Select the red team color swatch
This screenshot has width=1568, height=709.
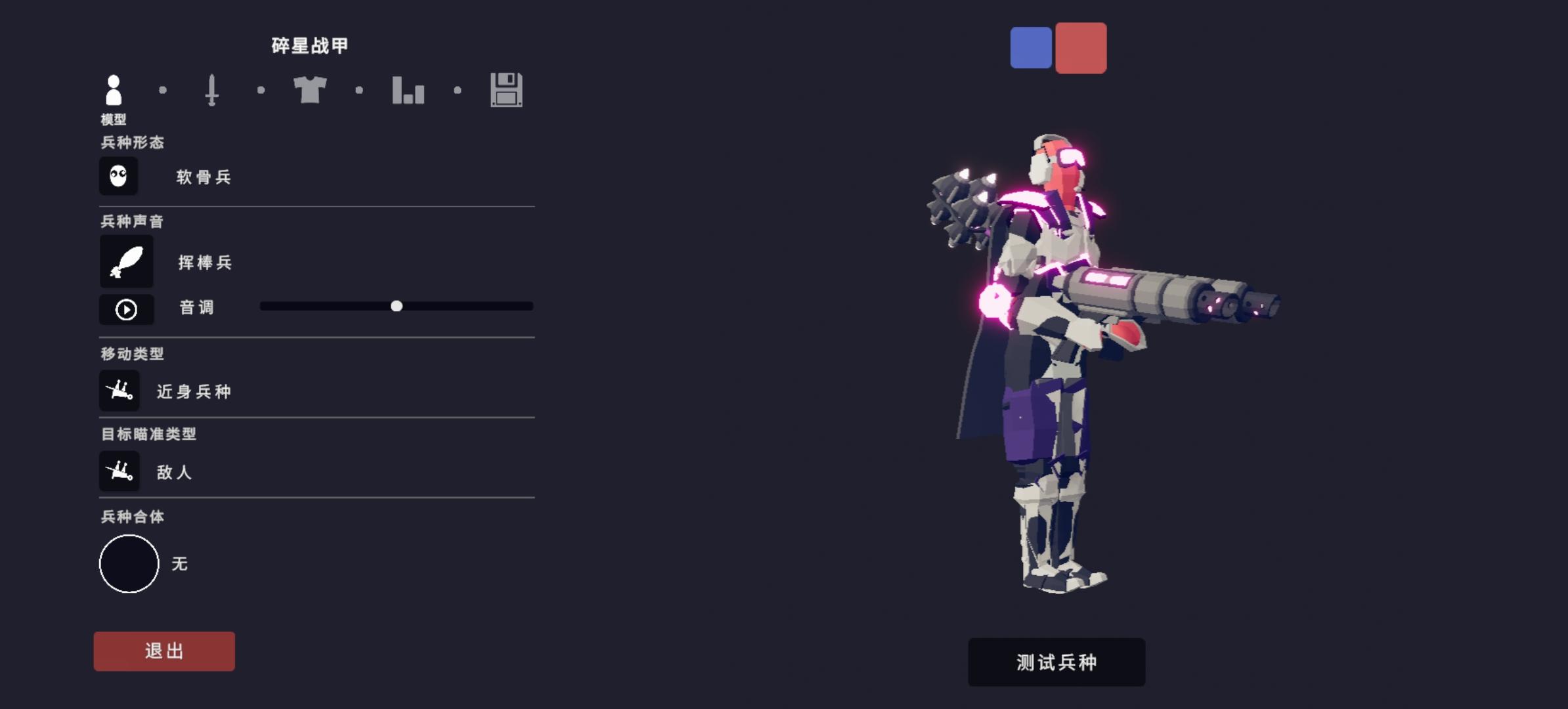tap(1081, 47)
